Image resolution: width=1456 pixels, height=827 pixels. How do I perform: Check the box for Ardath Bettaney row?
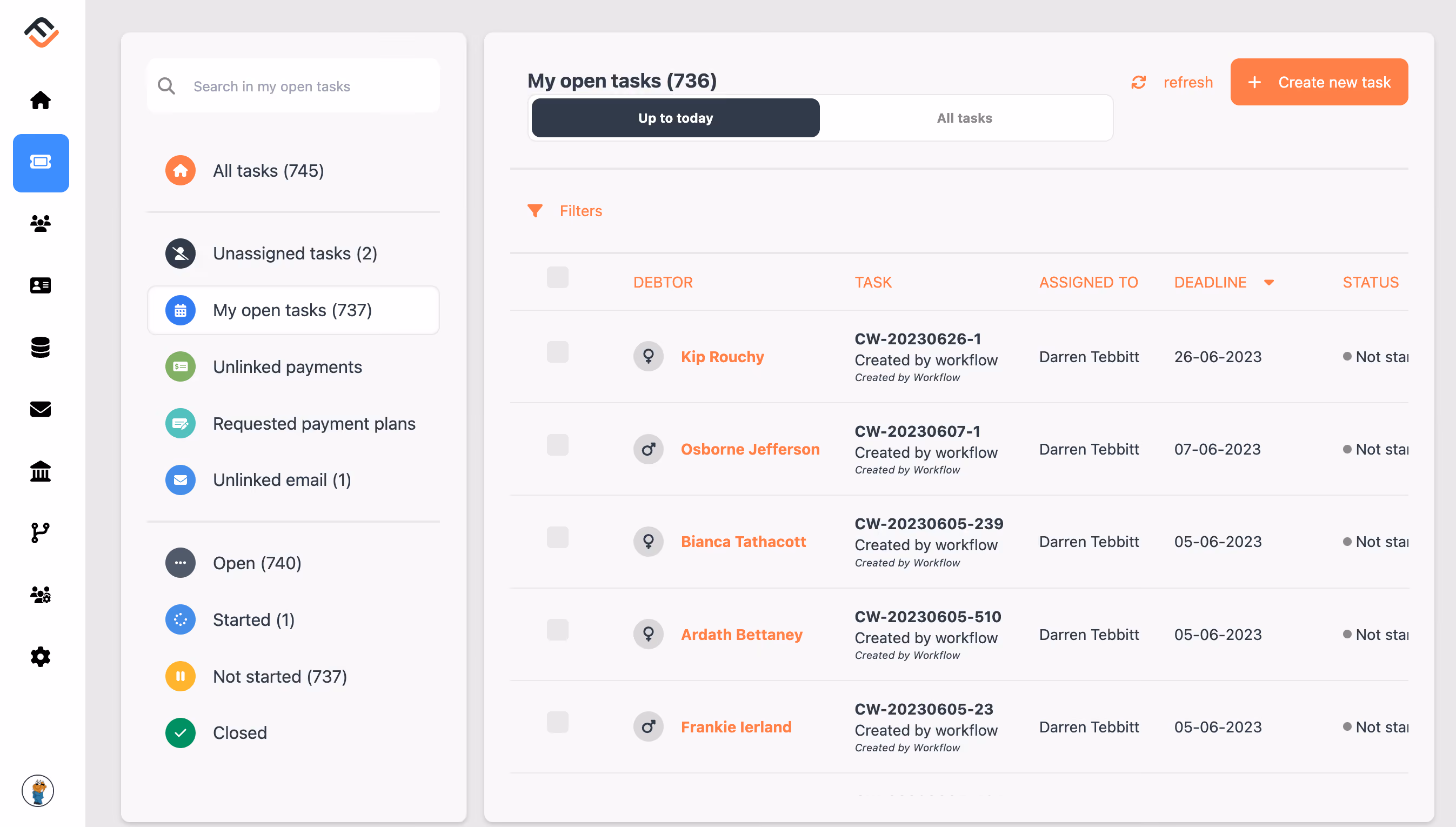tap(558, 630)
